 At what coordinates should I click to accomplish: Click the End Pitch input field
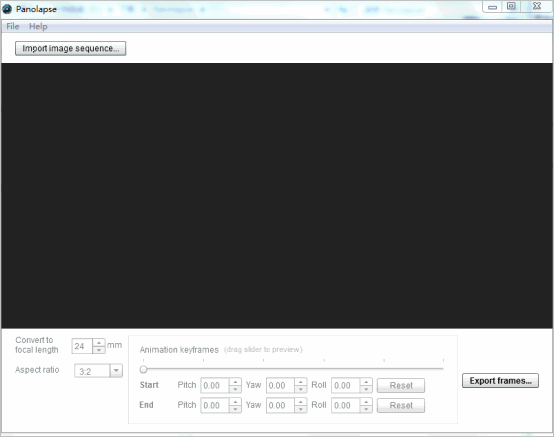click(x=215, y=405)
